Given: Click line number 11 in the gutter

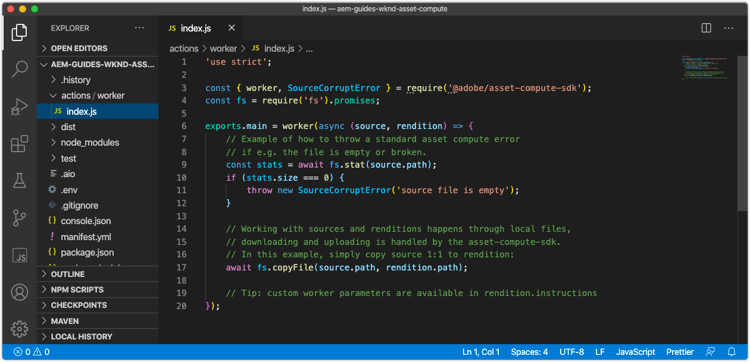Looking at the screenshot, I should tap(182, 190).
